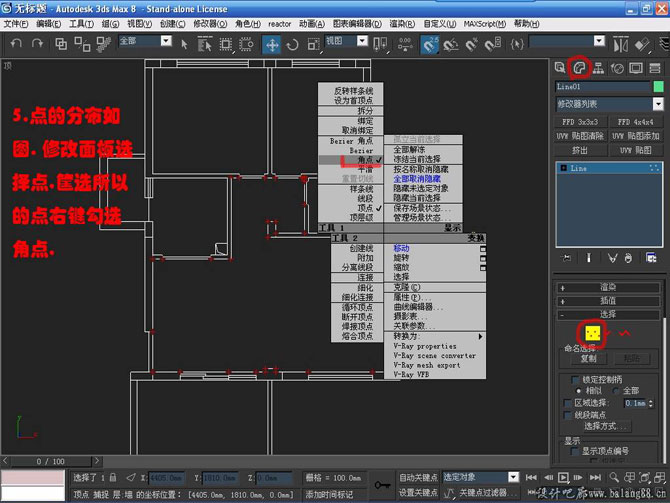Expand the 渲染 rollout
Image resolution: width=670 pixels, height=503 pixels.
[x=608, y=287]
